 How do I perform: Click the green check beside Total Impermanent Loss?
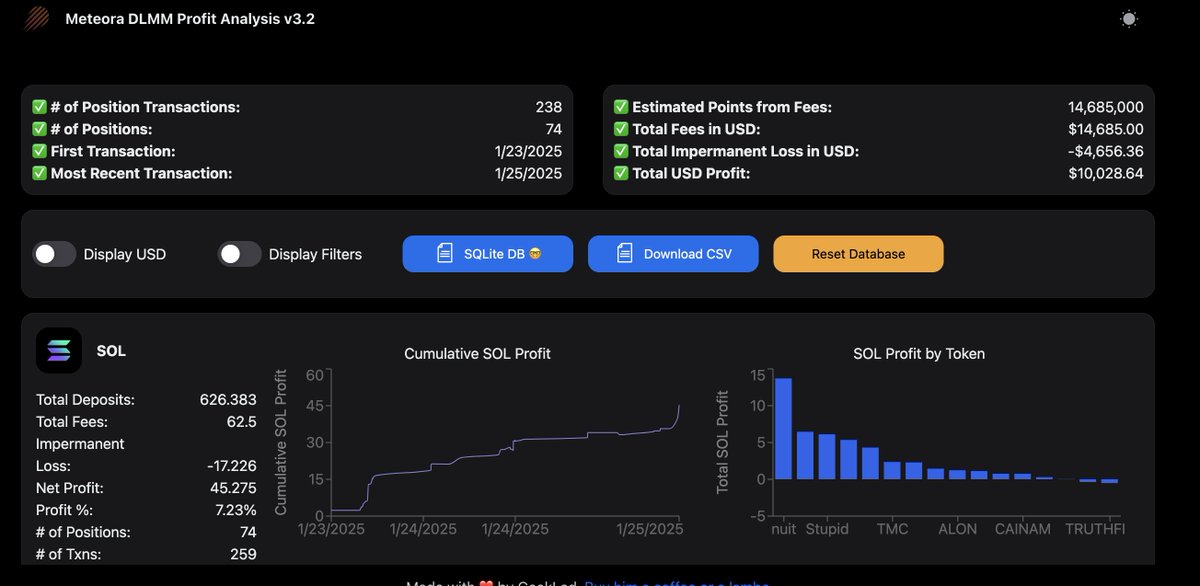(x=621, y=151)
